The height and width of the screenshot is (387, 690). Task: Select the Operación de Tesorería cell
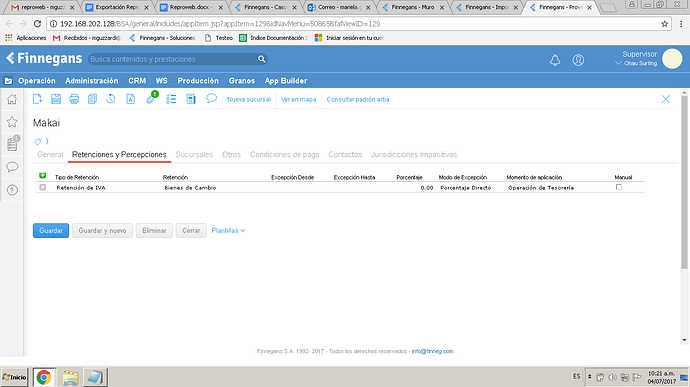tap(541, 188)
